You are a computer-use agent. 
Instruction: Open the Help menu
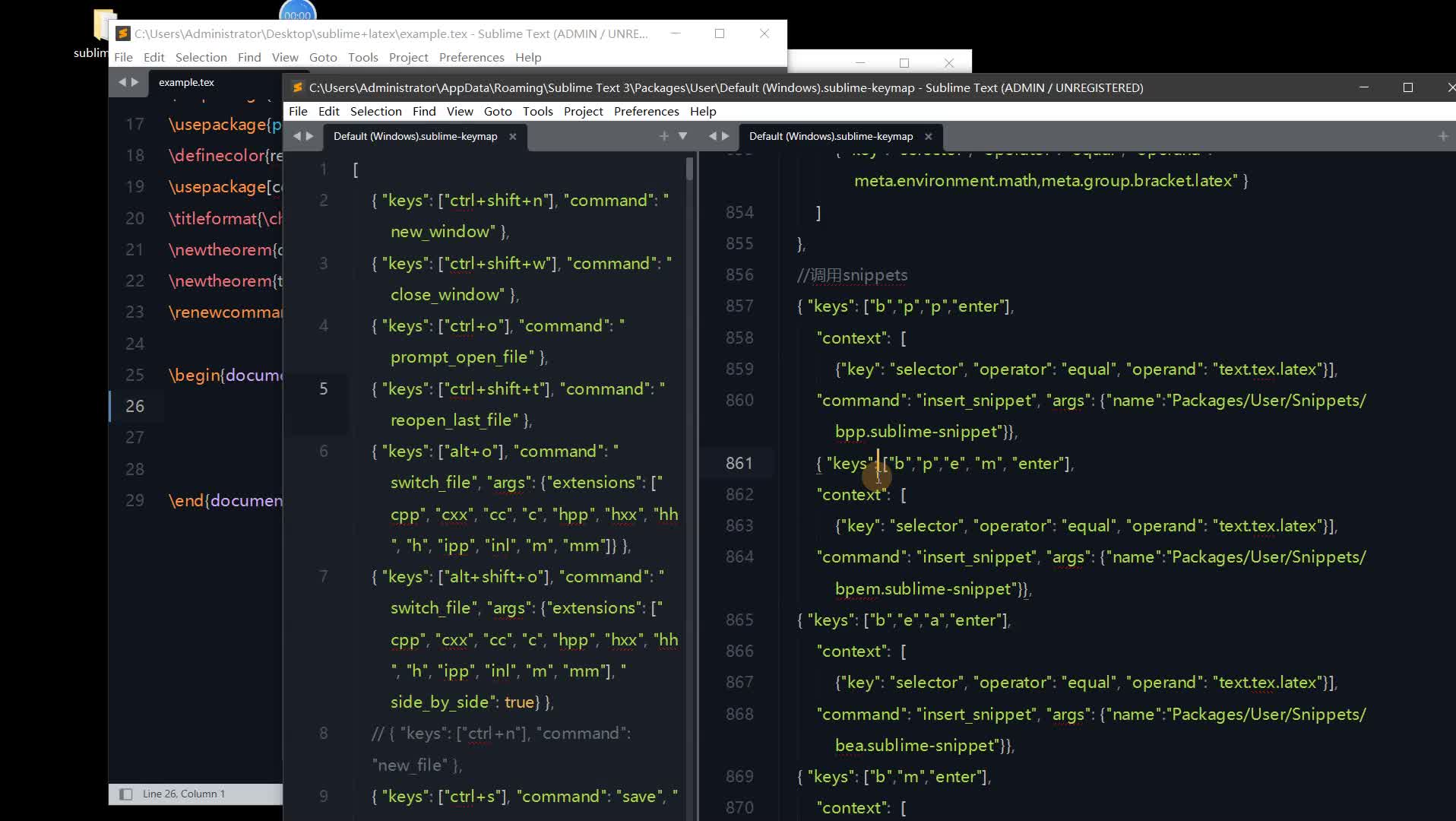[703, 111]
